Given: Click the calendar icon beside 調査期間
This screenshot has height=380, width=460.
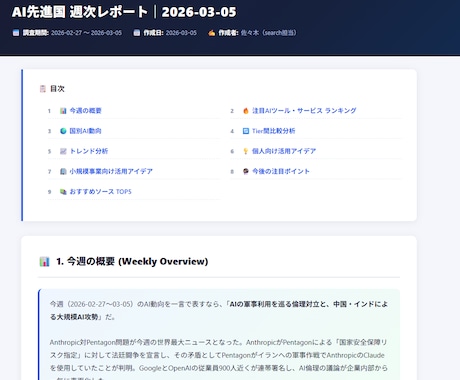Looking at the screenshot, I should 16,33.
